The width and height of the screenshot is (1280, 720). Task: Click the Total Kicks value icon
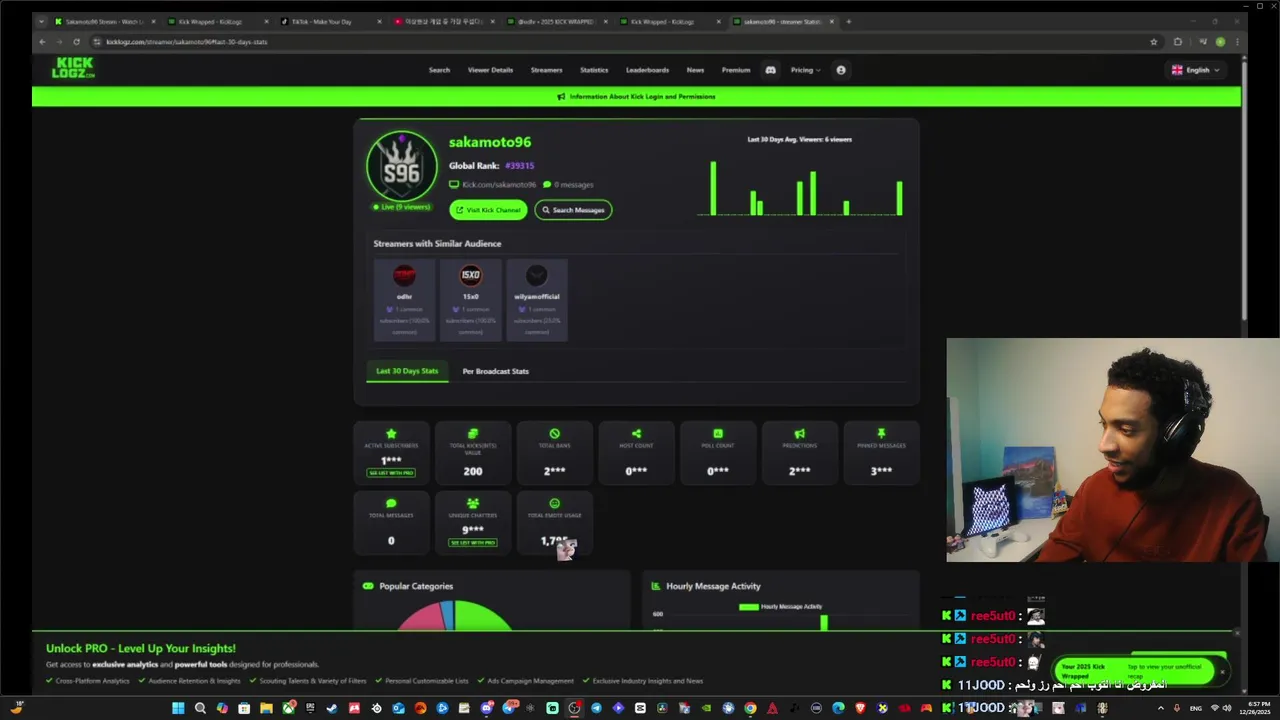473,434
